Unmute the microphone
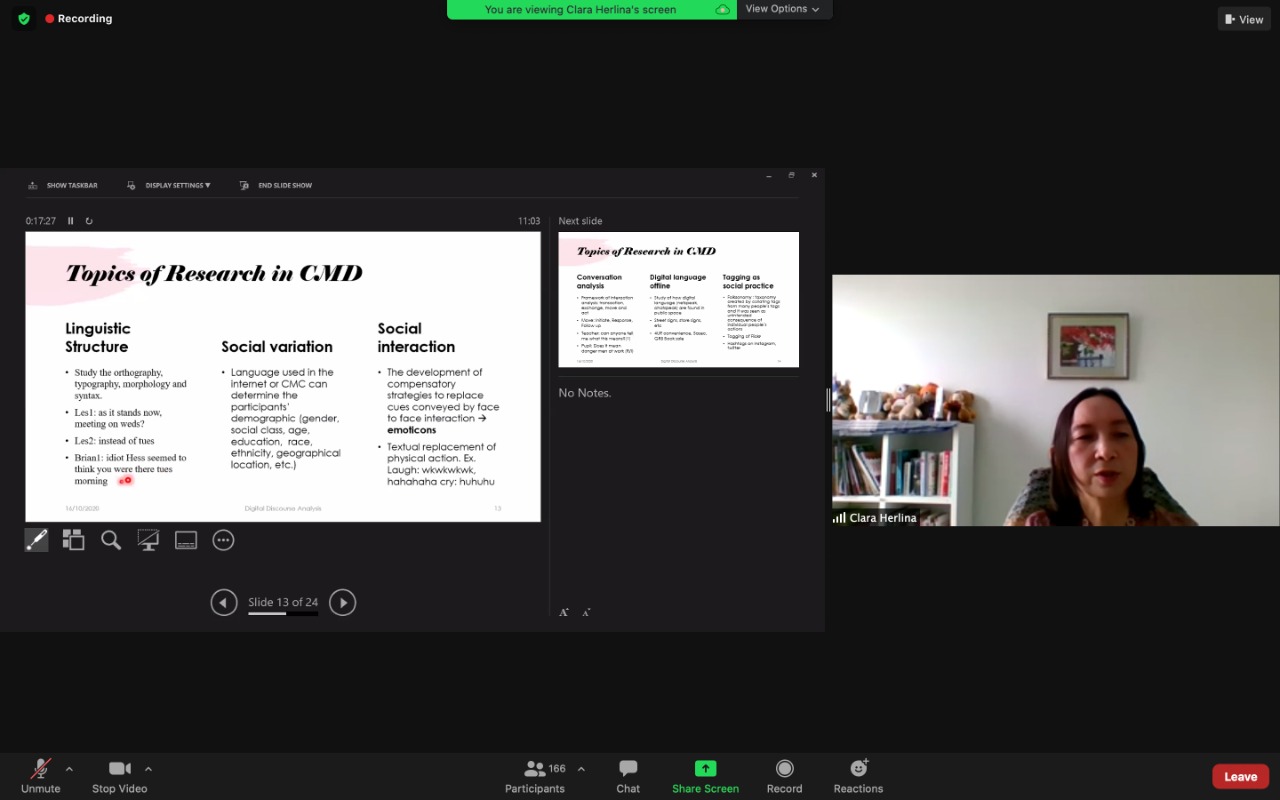1280x800 pixels. [40, 776]
